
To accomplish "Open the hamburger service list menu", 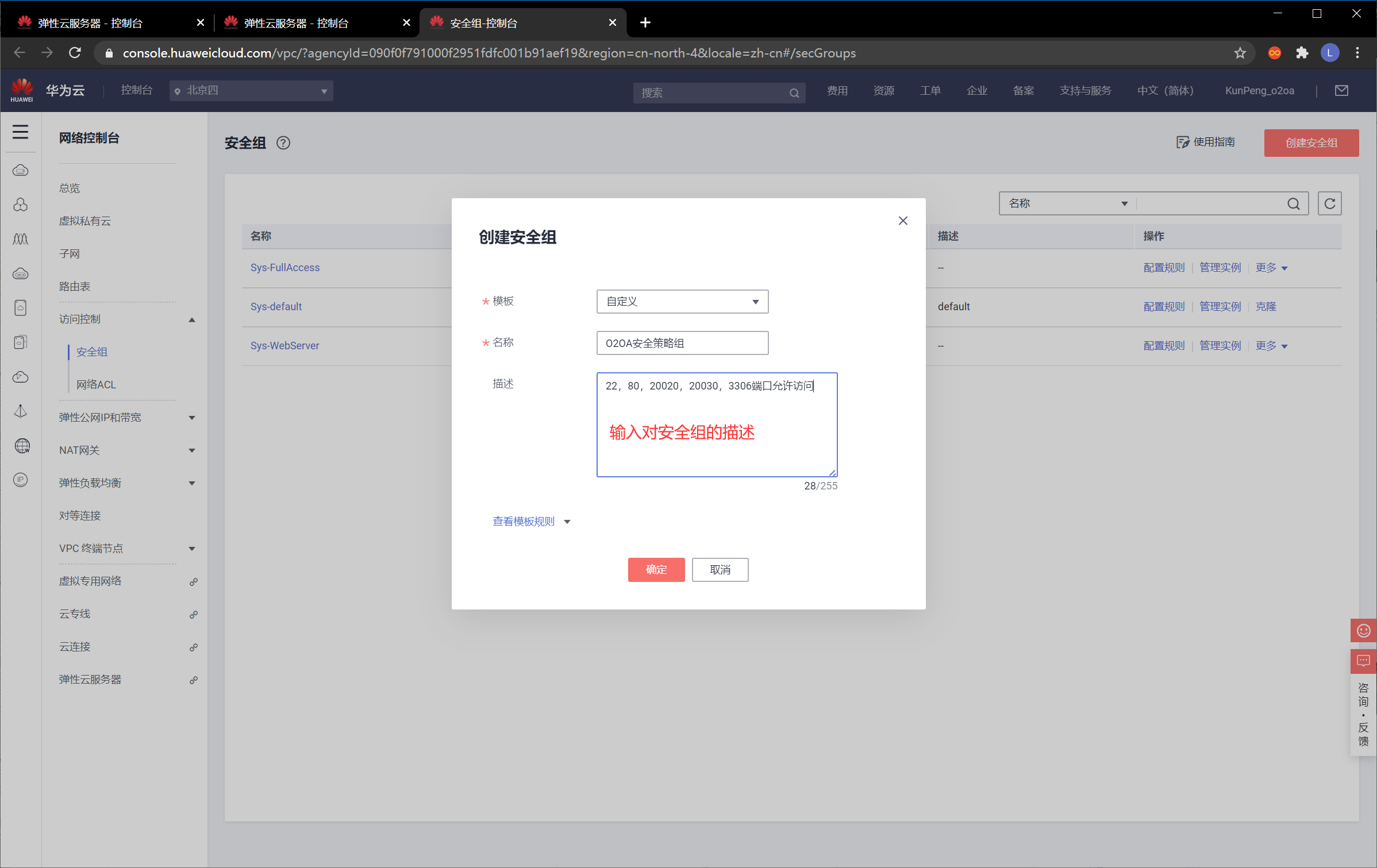I will pyautogui.click(x=21, y=132).
